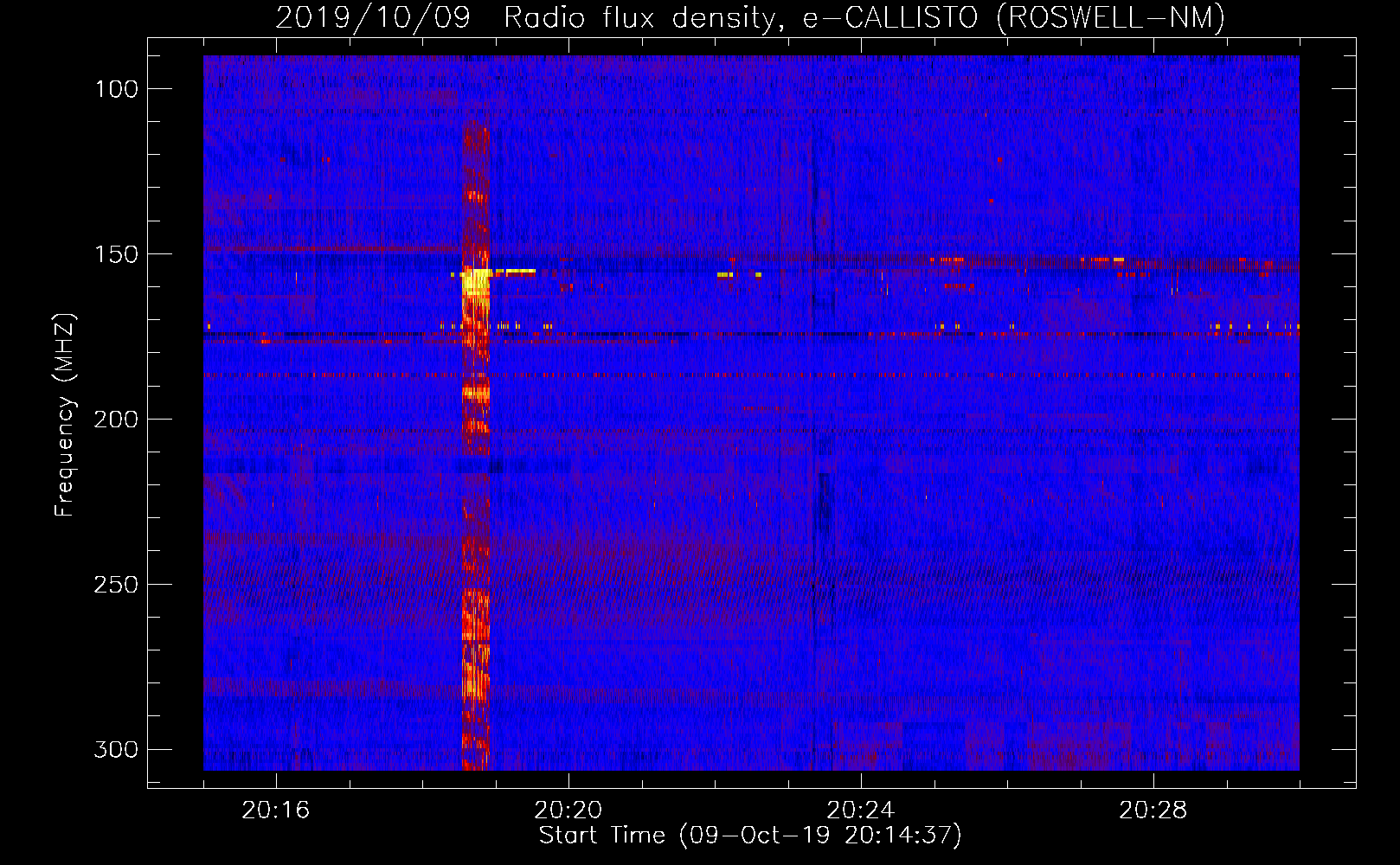Click the frequency tick label 200
Viewport: 1400px width, 865px height.
[x=116, y=420]
